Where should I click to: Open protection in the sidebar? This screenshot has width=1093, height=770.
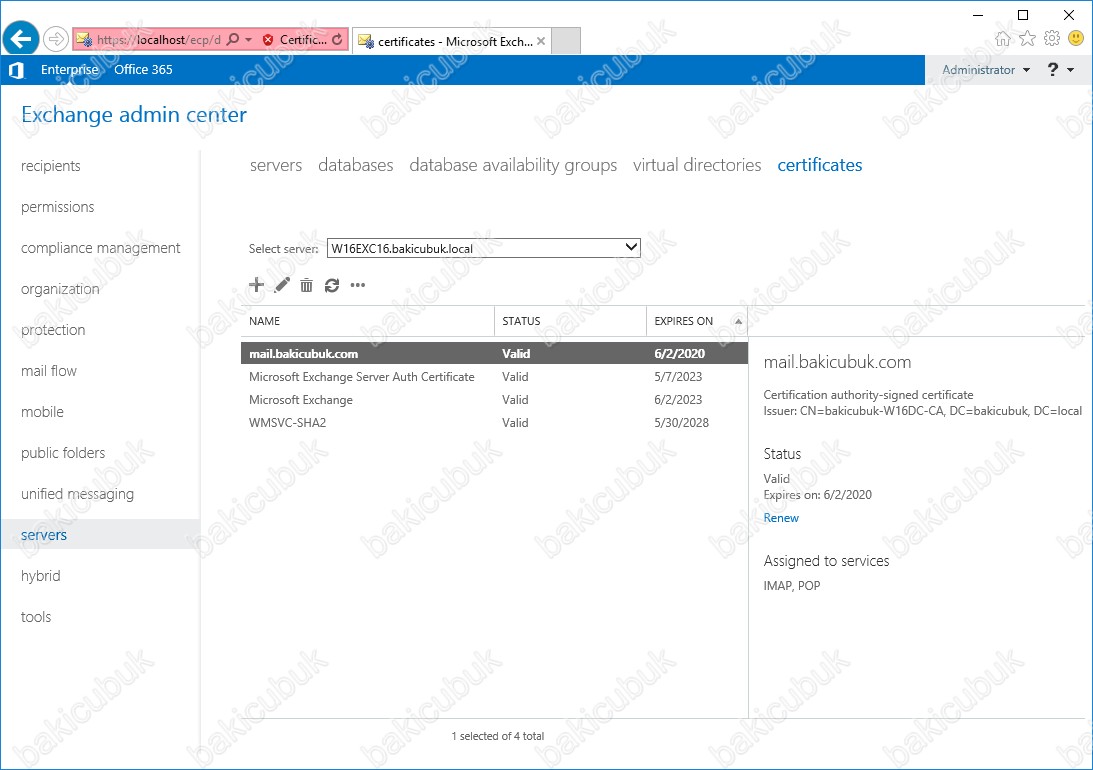click(x=53, y=330)
